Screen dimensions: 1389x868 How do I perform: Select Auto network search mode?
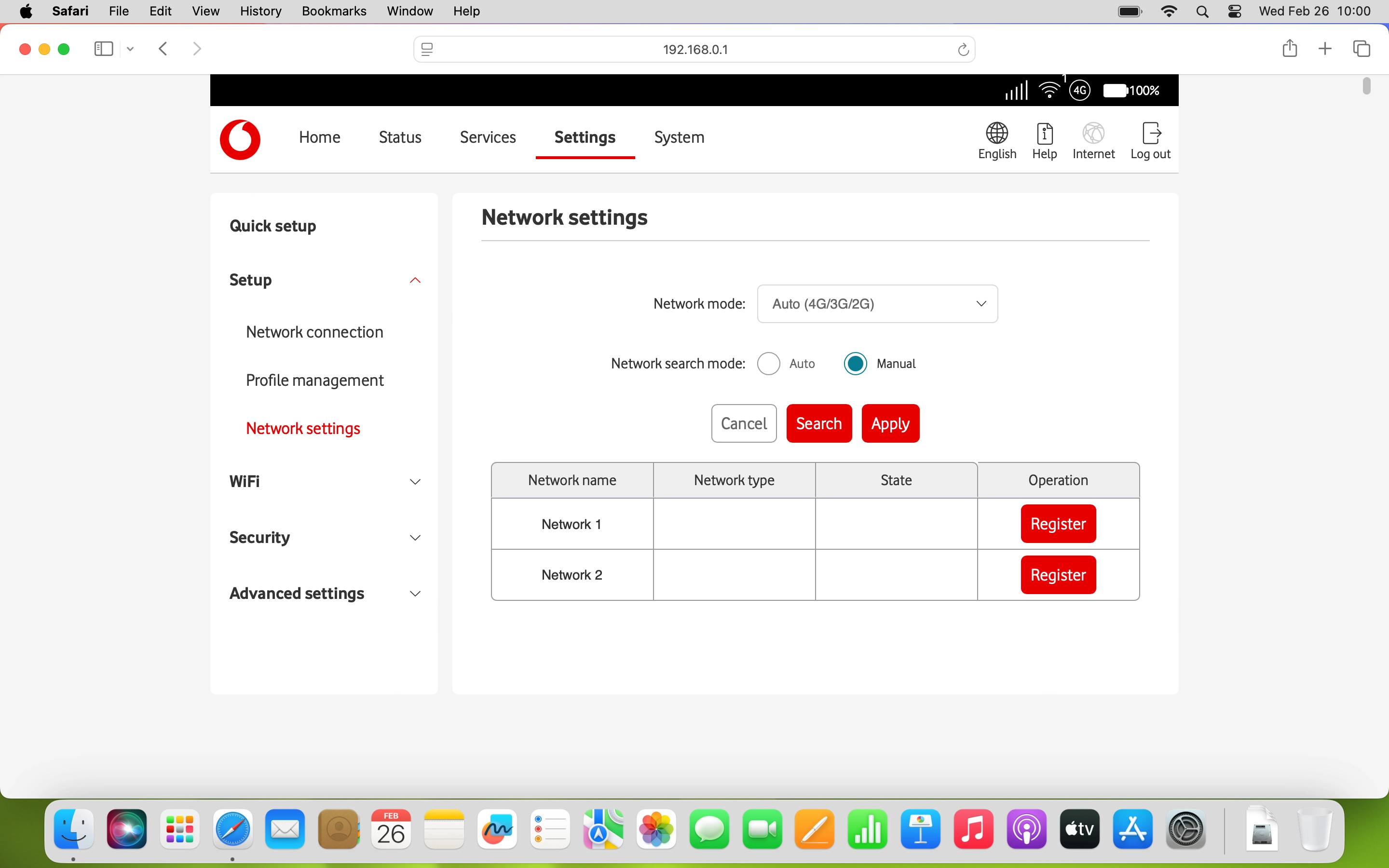tap(769, 364)
